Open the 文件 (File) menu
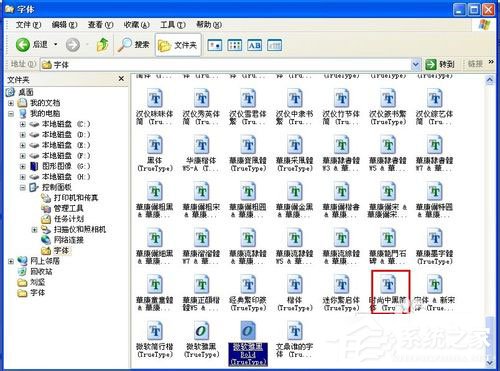Image resolution: width=500 pixels, height=371 pixels. [x=28, y=25]
